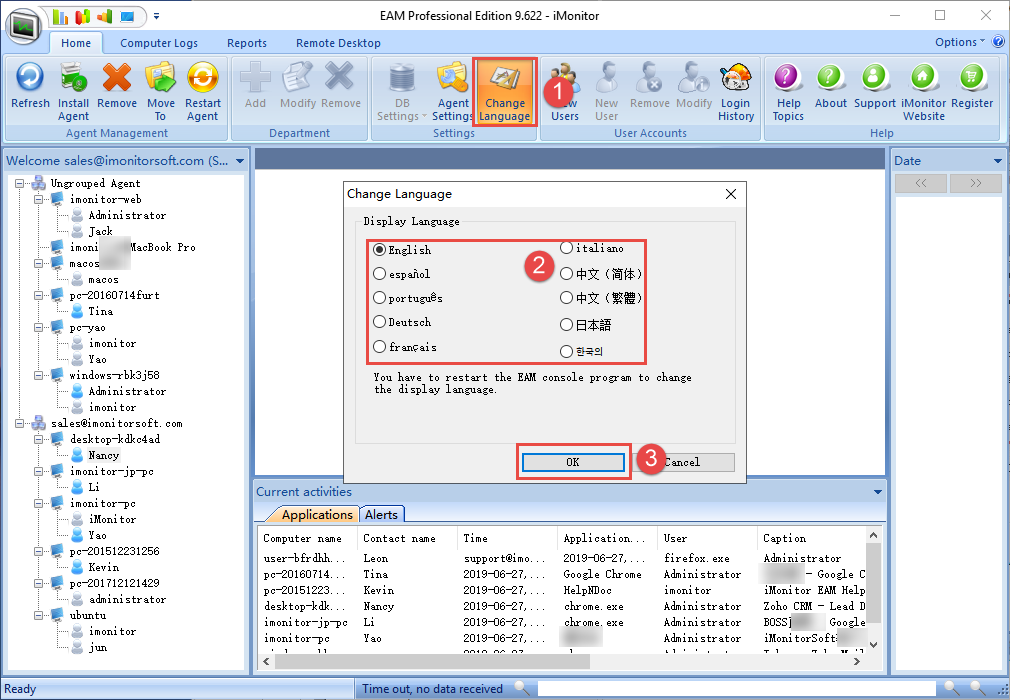Switch to the Applications tab
Viewport: 1010px width, 700px height.
[317, 515]
